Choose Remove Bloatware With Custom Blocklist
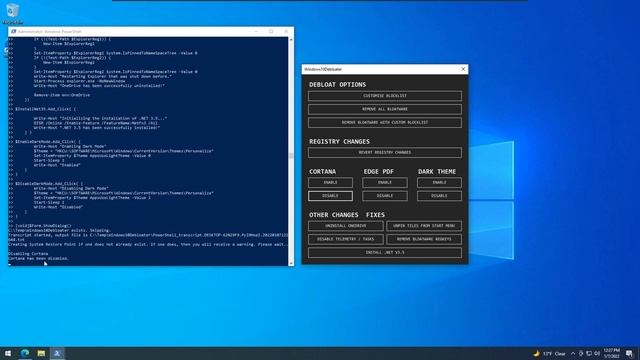Viewport: 640px width, 360px height. (385, 122)
